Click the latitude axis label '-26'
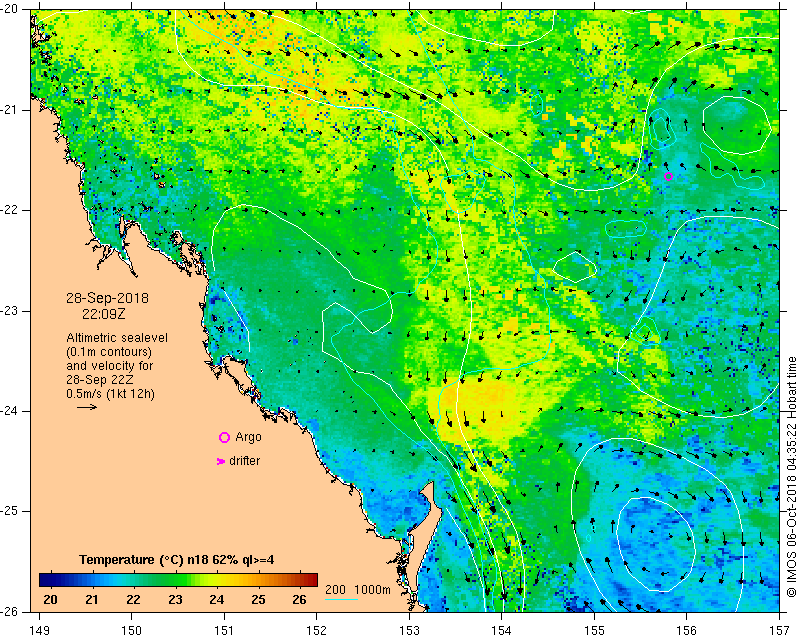The height and width of the screenshot is (640, 800). tap(10, 611)
